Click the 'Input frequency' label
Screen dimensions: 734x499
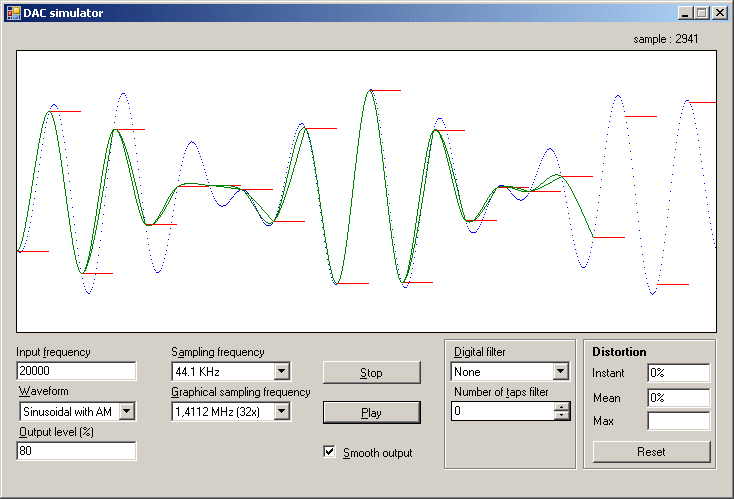[53, 352]
